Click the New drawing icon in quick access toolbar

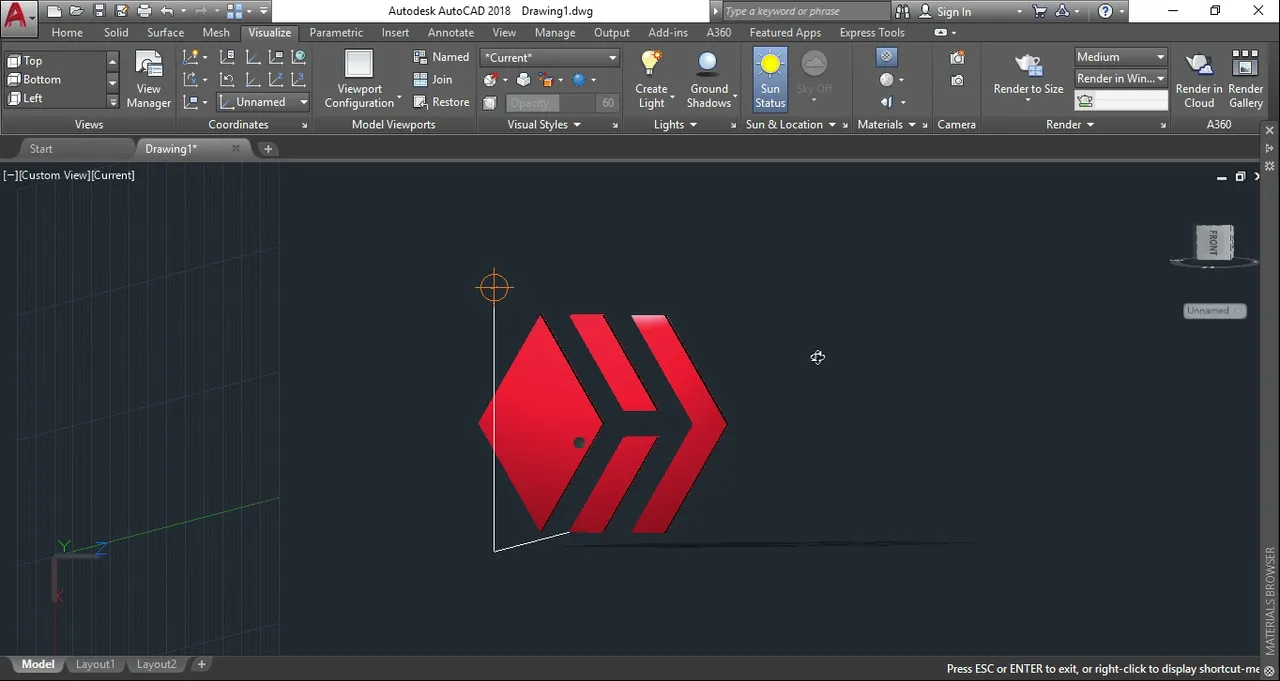(x=54, y=11)
